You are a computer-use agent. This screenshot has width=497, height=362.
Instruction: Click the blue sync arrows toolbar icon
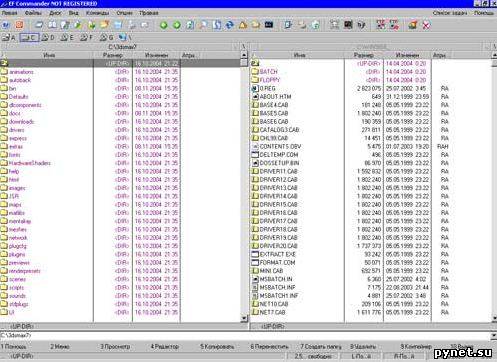[x=230, y=25]
